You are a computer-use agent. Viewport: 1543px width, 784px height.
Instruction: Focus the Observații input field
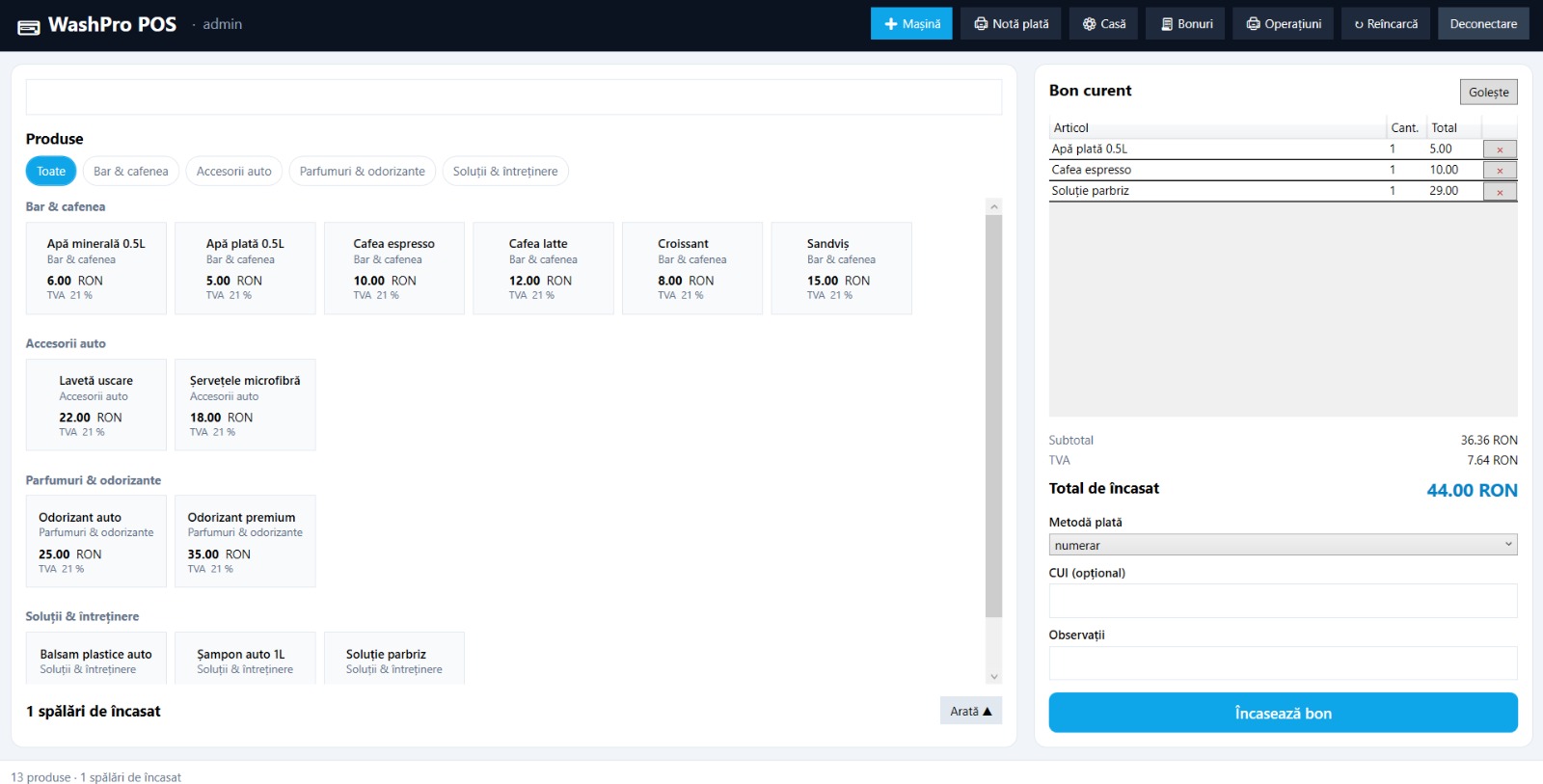tap(1283, 662)
